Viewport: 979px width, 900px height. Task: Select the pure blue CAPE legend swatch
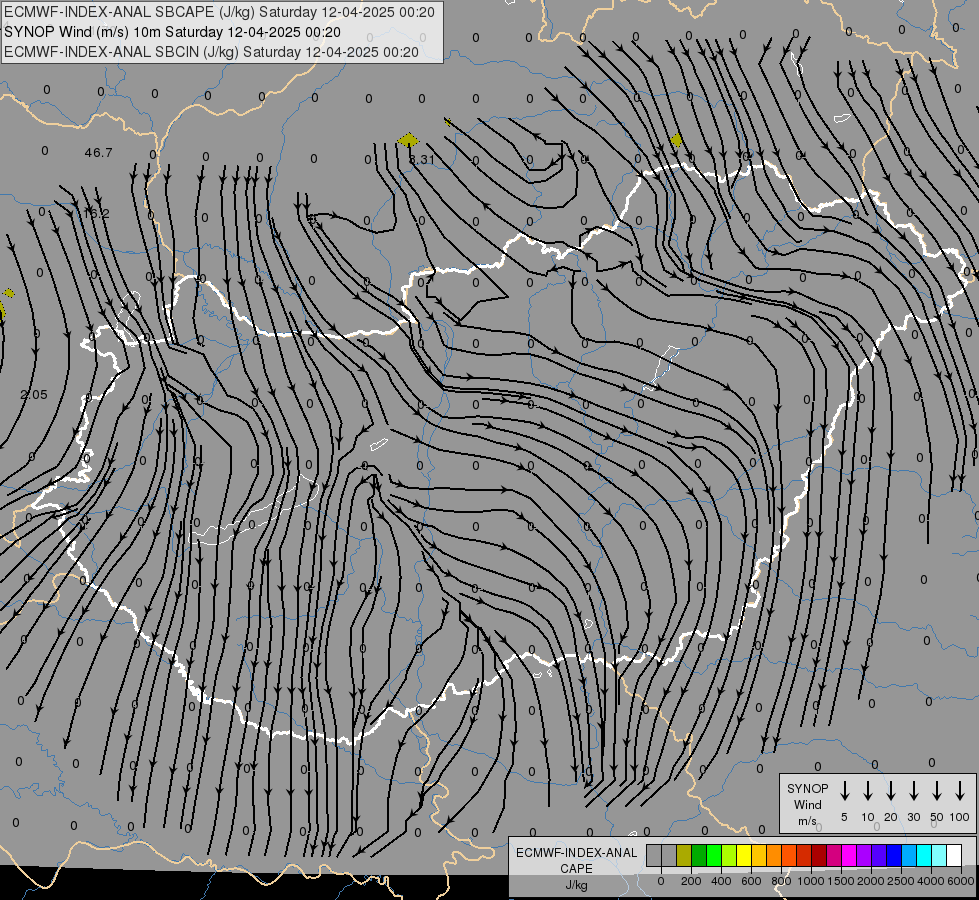pyautogui.click(x=894, y=855)
